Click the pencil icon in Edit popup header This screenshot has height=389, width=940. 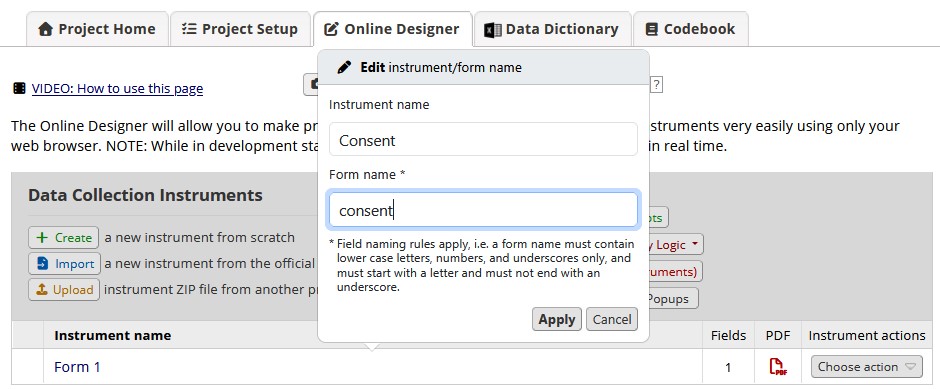tap(344, 67)
